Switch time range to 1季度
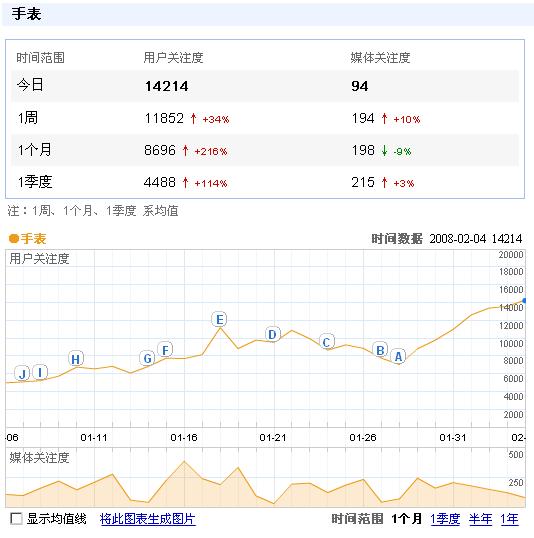The height and width of the screenshot is (538, 534). coord(445,519)
